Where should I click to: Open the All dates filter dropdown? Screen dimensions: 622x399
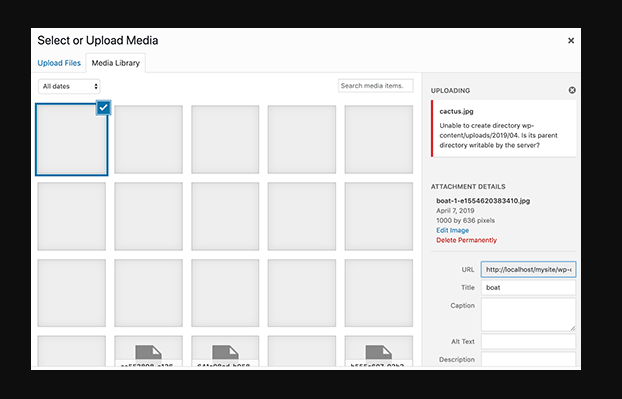[x=69, y=86]
